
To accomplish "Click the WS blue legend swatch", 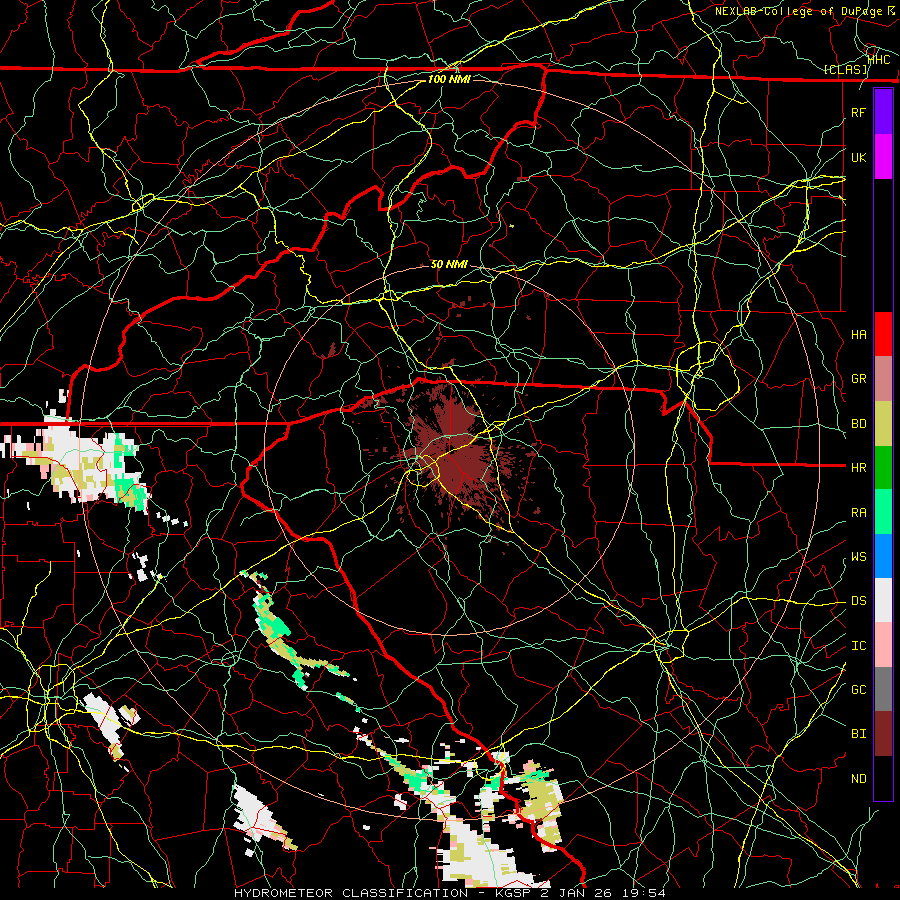I will (x=883, y=556).
